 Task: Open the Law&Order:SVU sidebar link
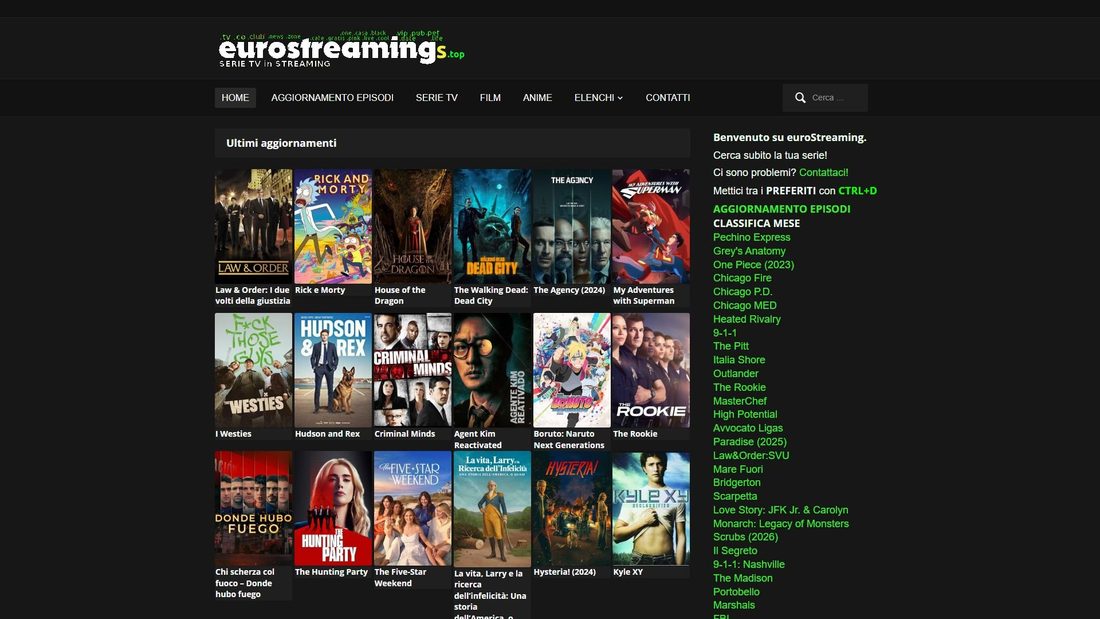point(751,455)
